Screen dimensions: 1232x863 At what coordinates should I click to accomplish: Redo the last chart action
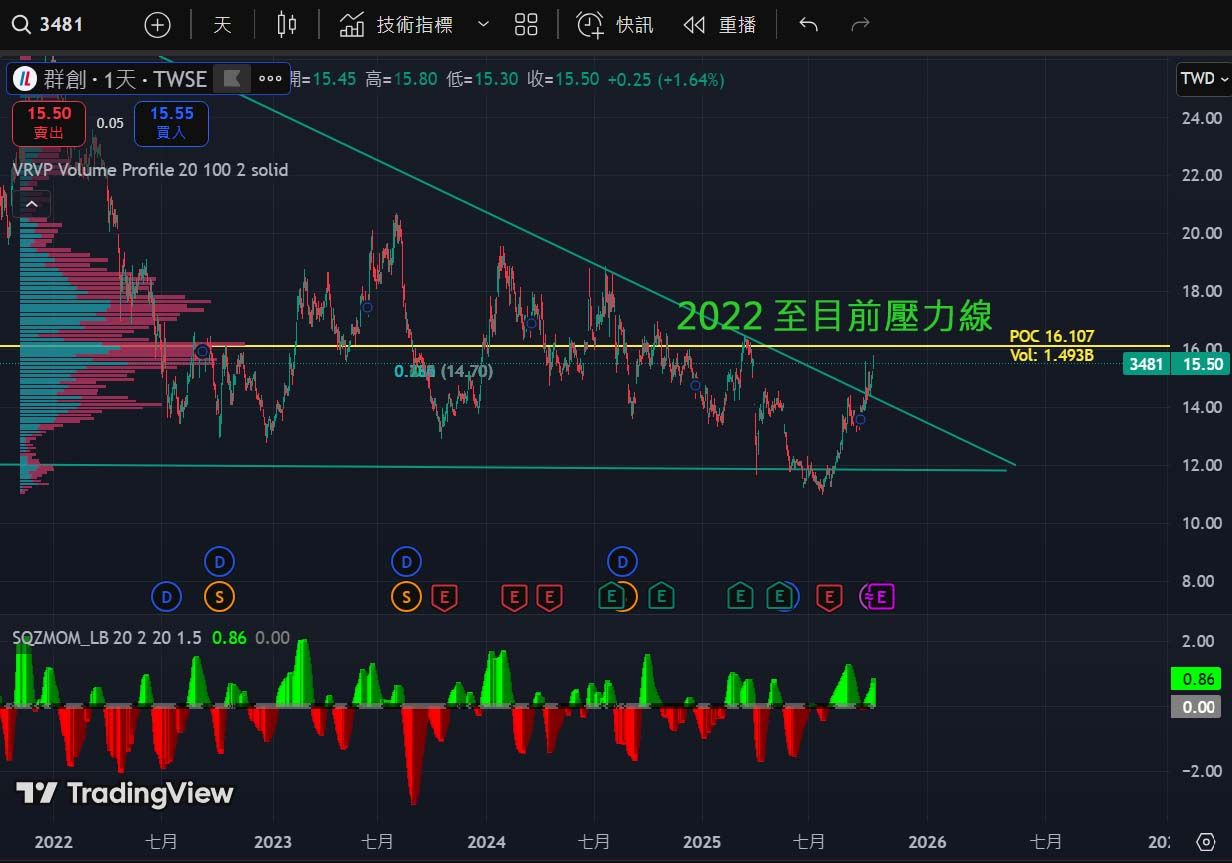[859, 25]
